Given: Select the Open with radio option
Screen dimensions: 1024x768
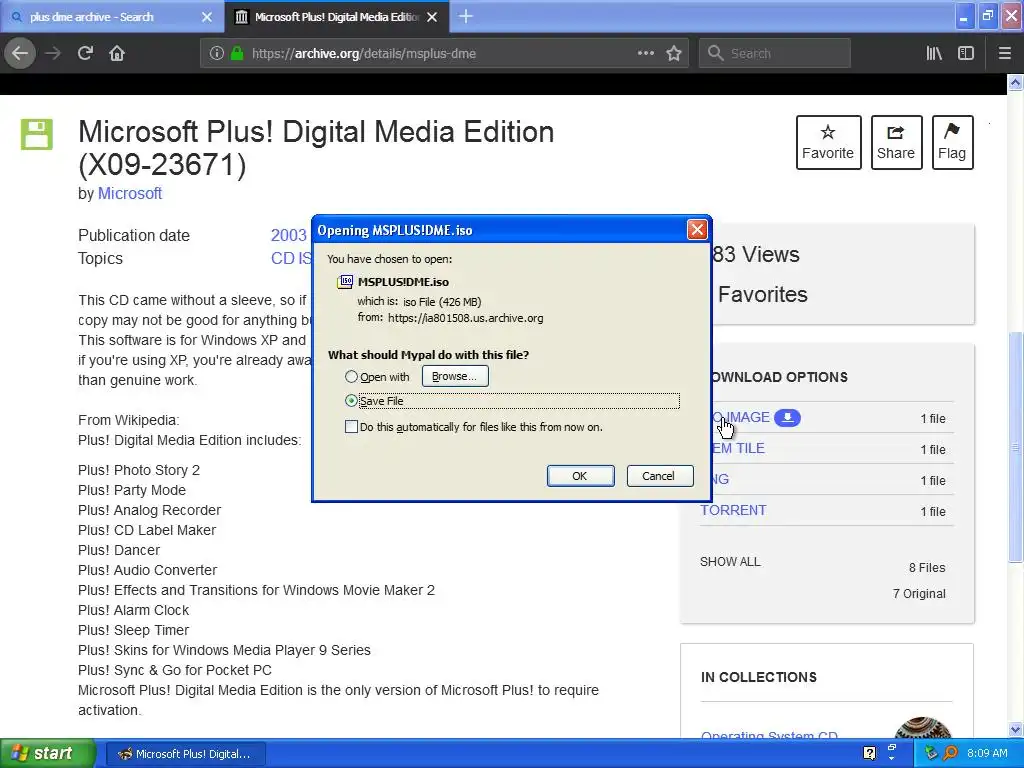Looking at the screenshot, I should click(x=351, y=377).
